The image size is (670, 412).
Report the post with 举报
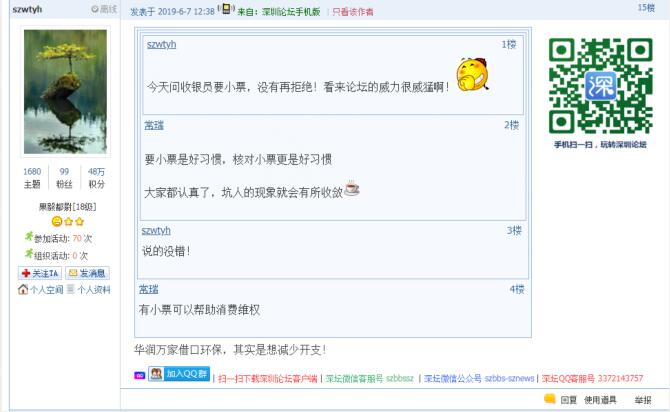click(643, 400)
